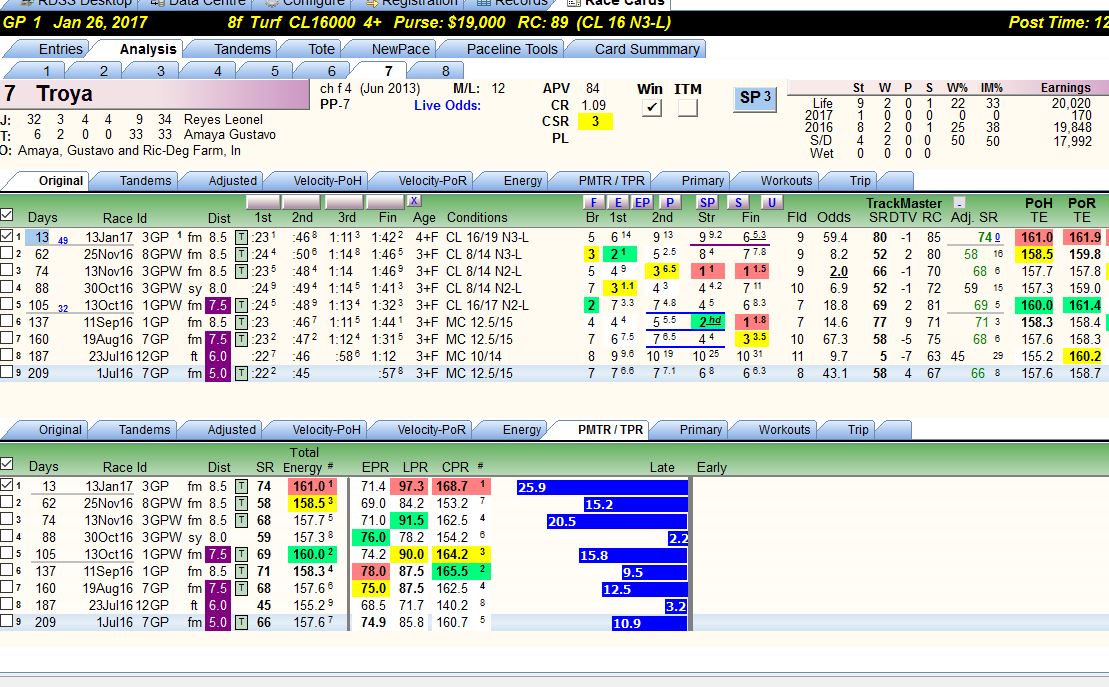
Task: Check lower paceline row 6 (11Sep16)
Action: pos(6,570)
